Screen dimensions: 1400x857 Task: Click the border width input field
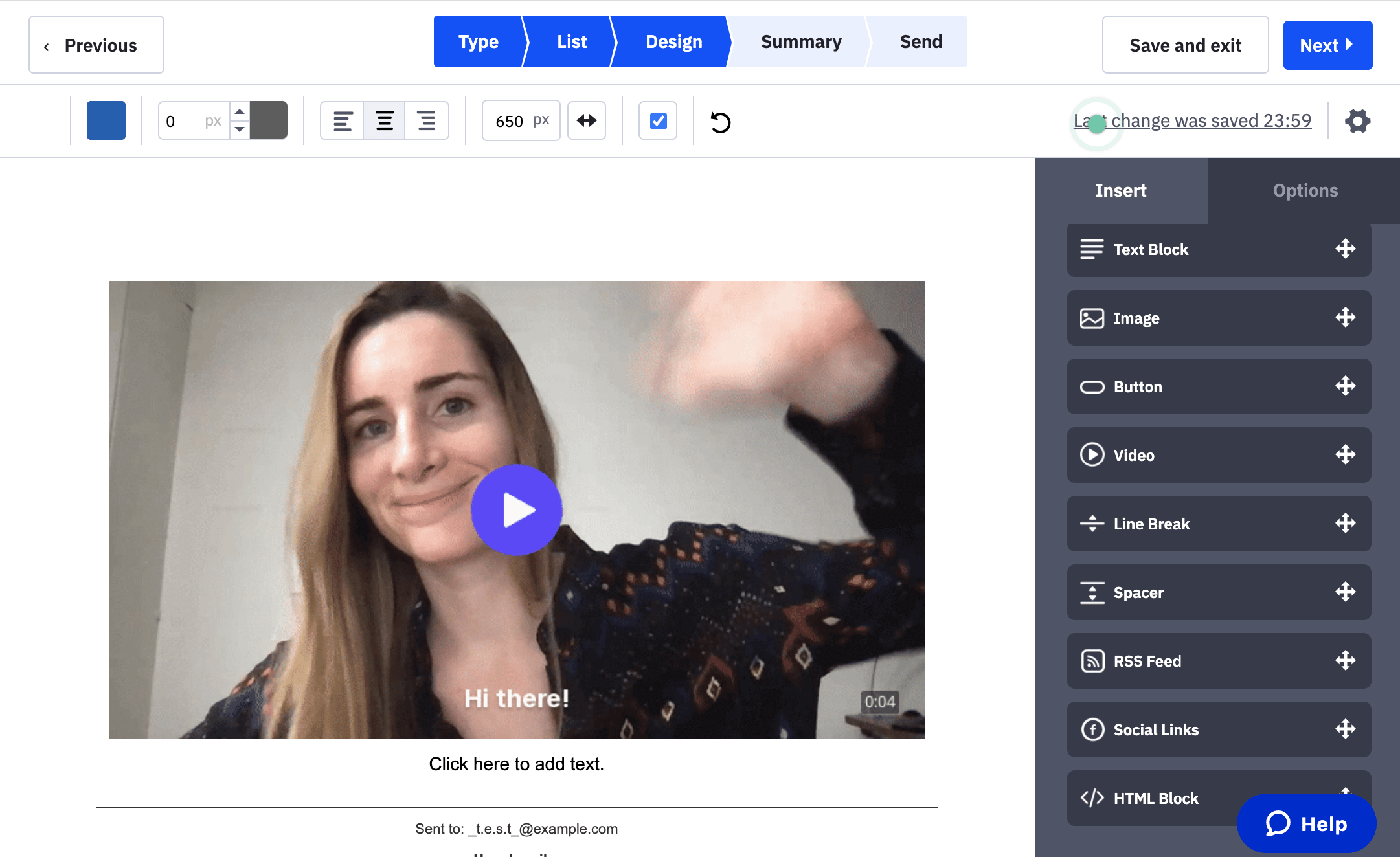(x=194, y=121)
